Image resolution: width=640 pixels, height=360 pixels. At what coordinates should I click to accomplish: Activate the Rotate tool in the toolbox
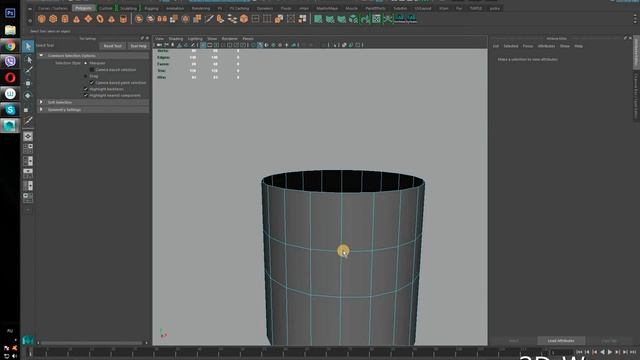point(28,96)
